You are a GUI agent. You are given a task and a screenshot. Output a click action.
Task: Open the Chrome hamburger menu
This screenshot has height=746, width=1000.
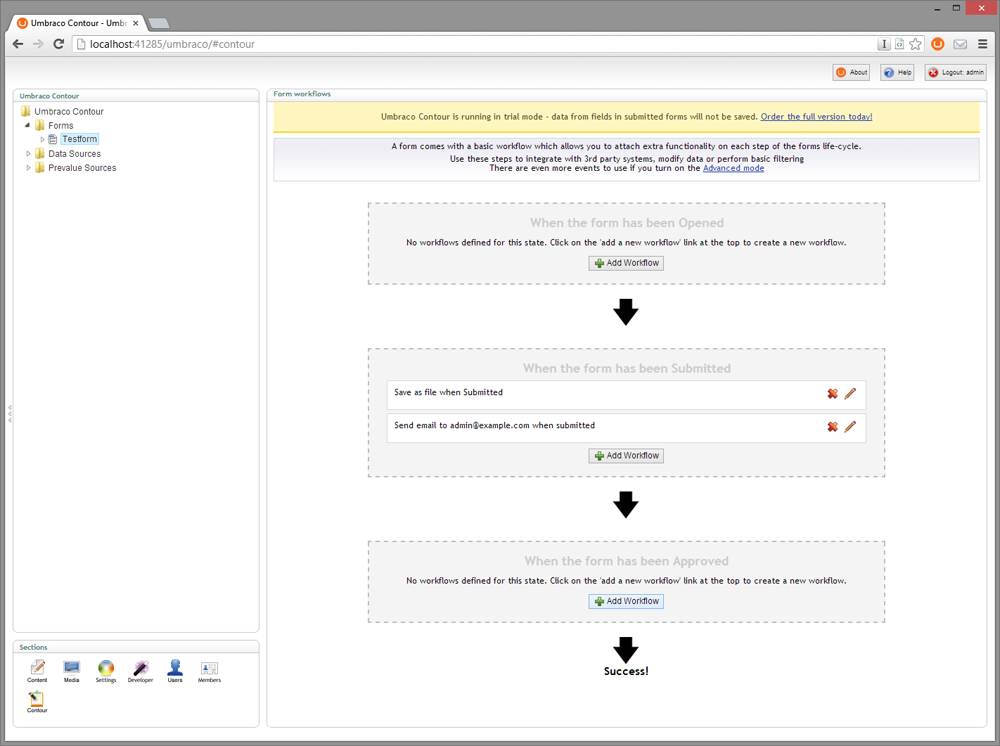pyautogui.click(x=983, y=44)
